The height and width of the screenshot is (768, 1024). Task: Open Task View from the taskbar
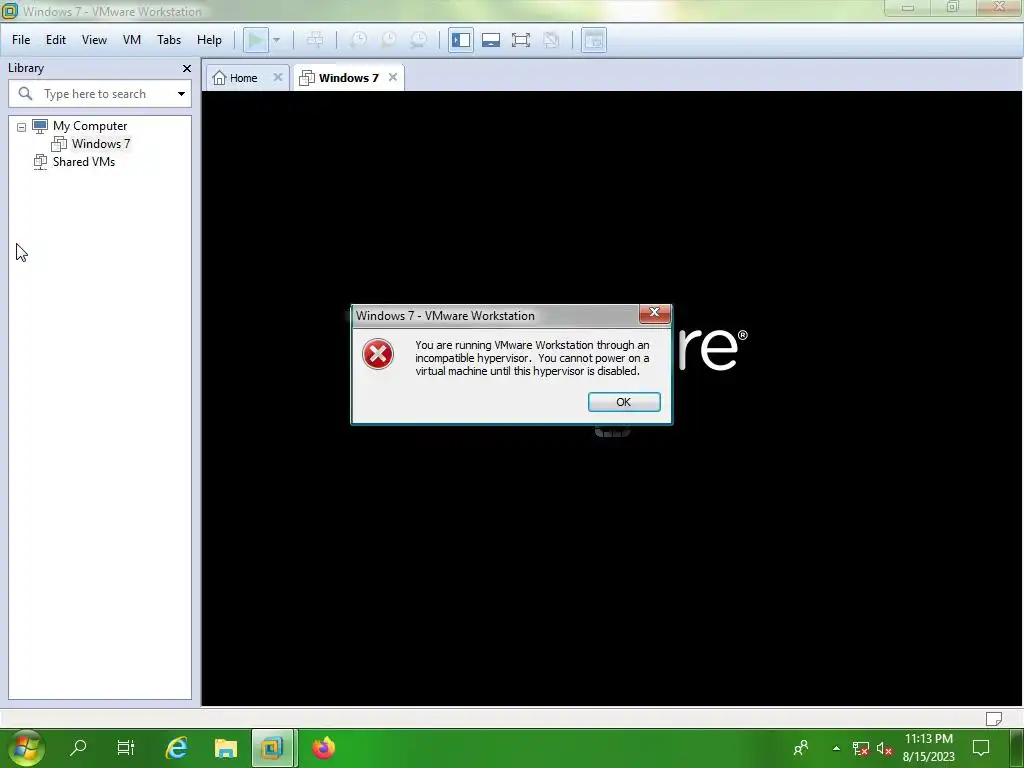[x=125, y=747]
